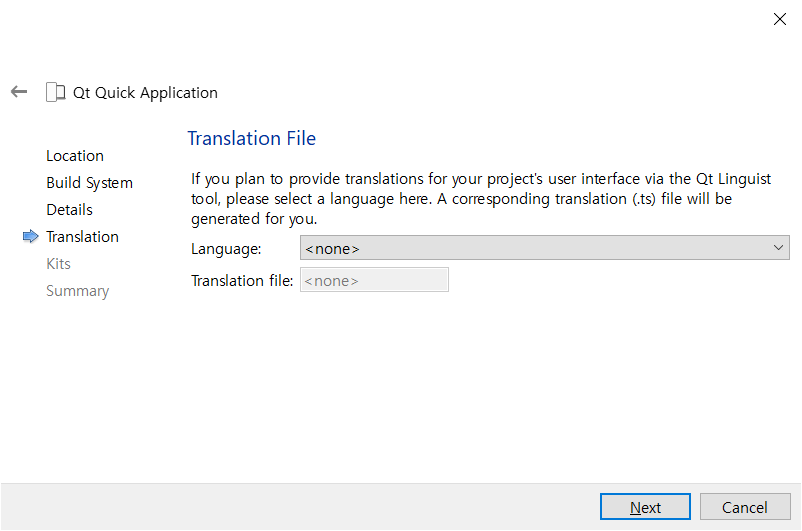Click the Qt Linguist description paragraph
This screenshot has width=802, height=531.
pyautogui.click(x=481, y=199)
